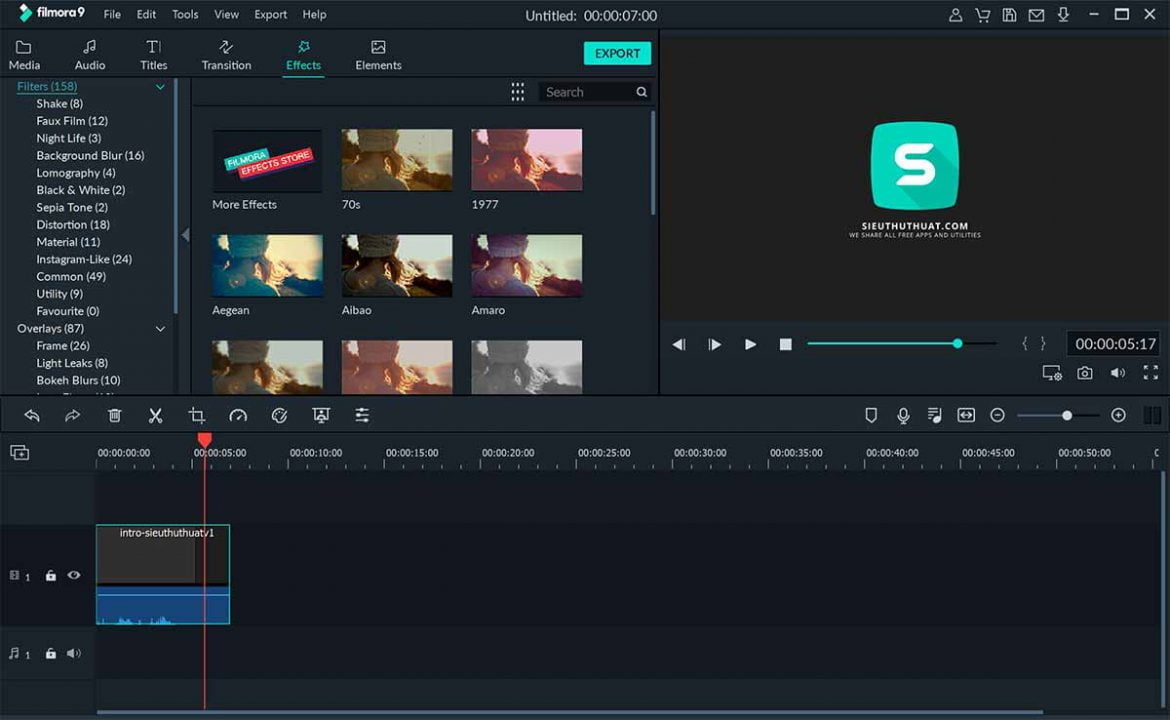Open the Export menu
This screenshot has width=1170, height=720.
[x=270, y=14]
